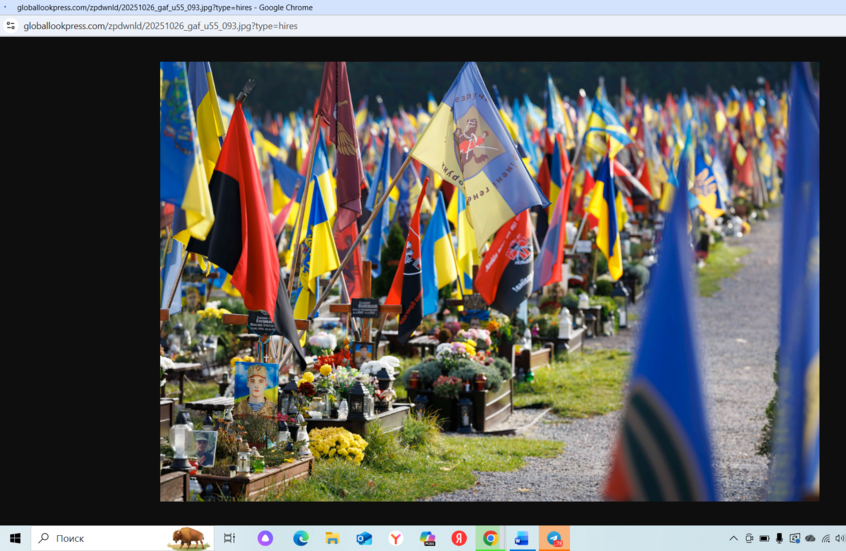The image size is (846, 551).
Task: Open Outlook from the taskbar
Action: coord(364,538)
